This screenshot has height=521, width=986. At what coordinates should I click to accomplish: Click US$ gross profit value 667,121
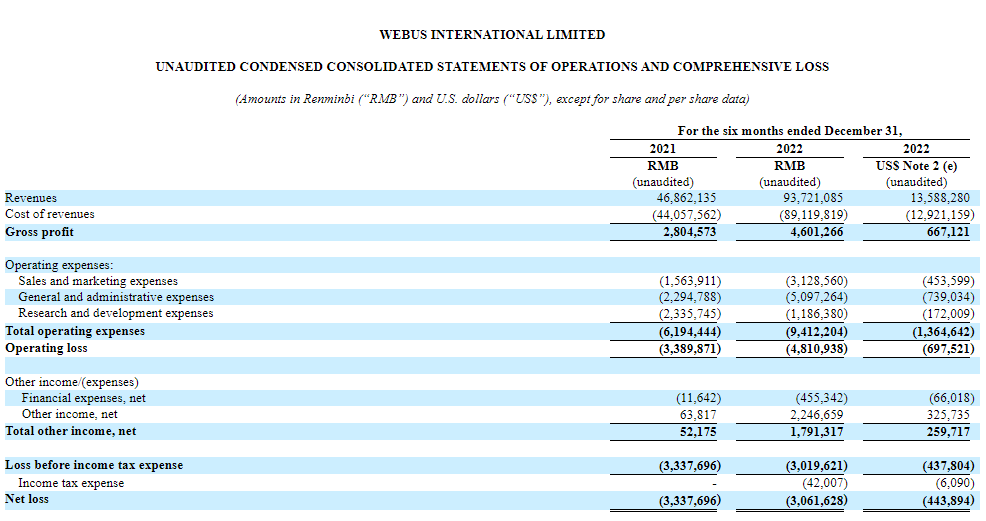[x=942, y=231]
